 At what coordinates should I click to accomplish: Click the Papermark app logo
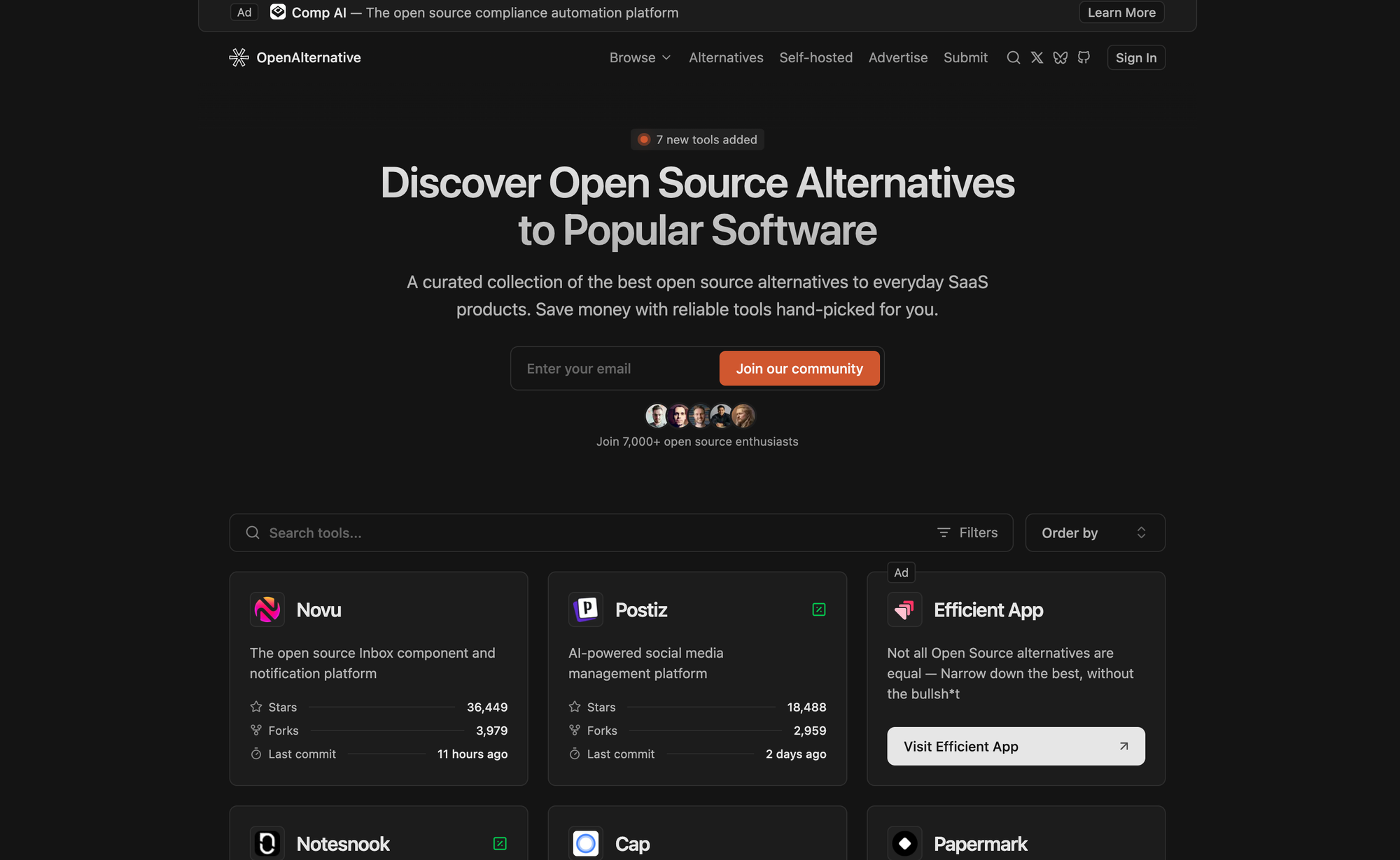pos(904,843)
